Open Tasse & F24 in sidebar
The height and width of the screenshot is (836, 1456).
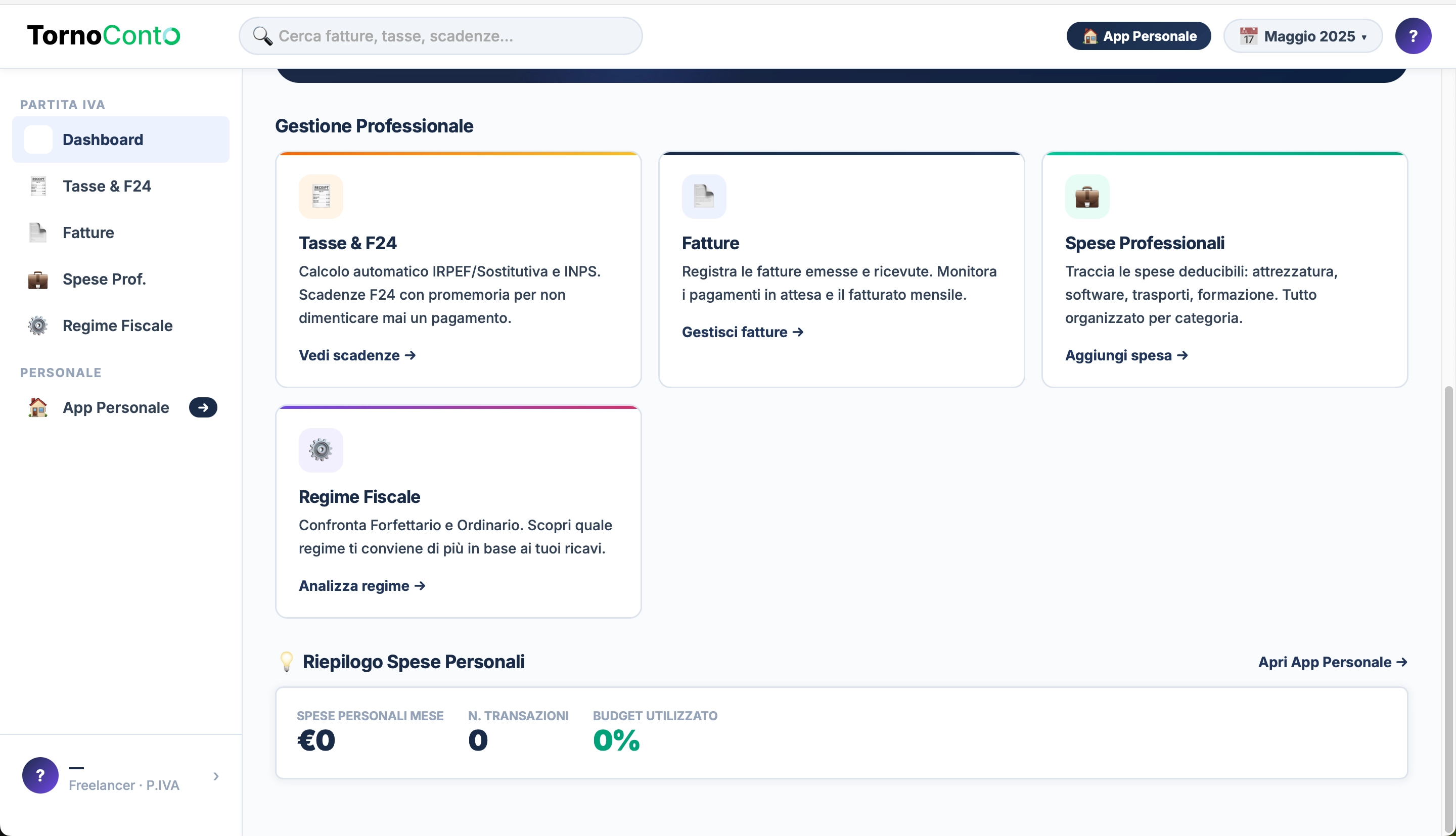tap(120, 186)
